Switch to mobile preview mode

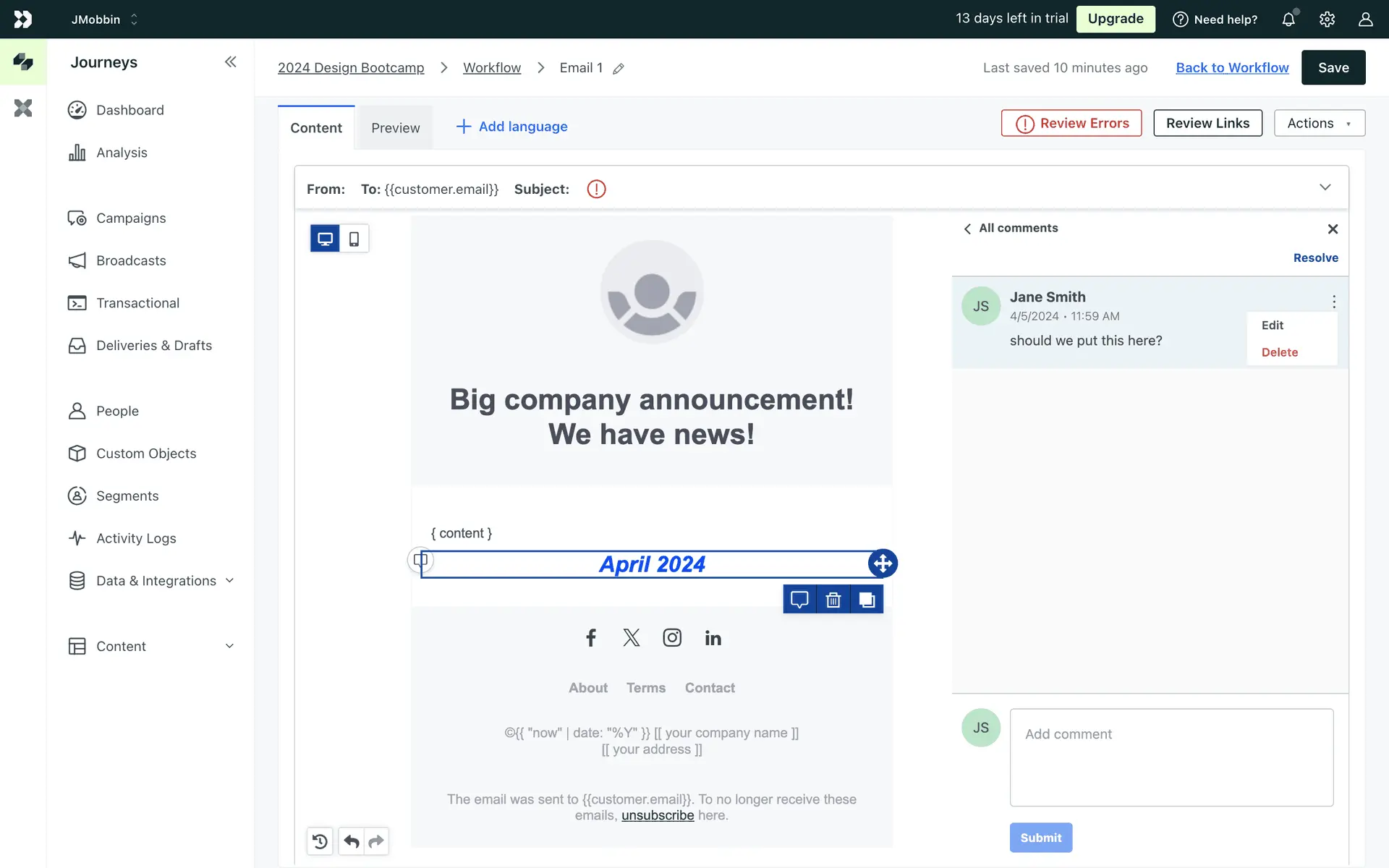click(354, 239)
